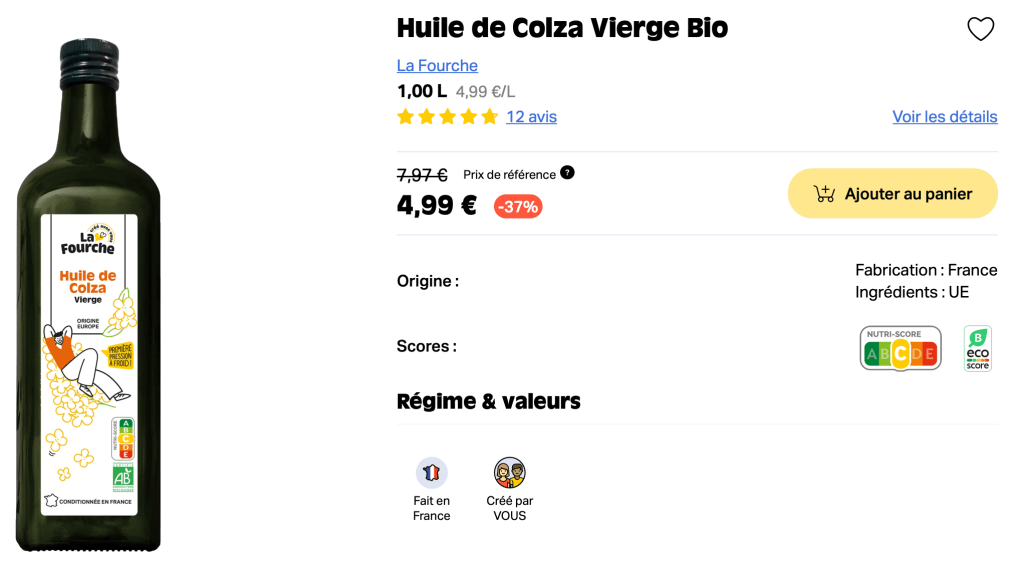Viewport: 1023px width, 575px height.
Task: Click the Créé par VOUS icon
Action: tap(509, 472)
